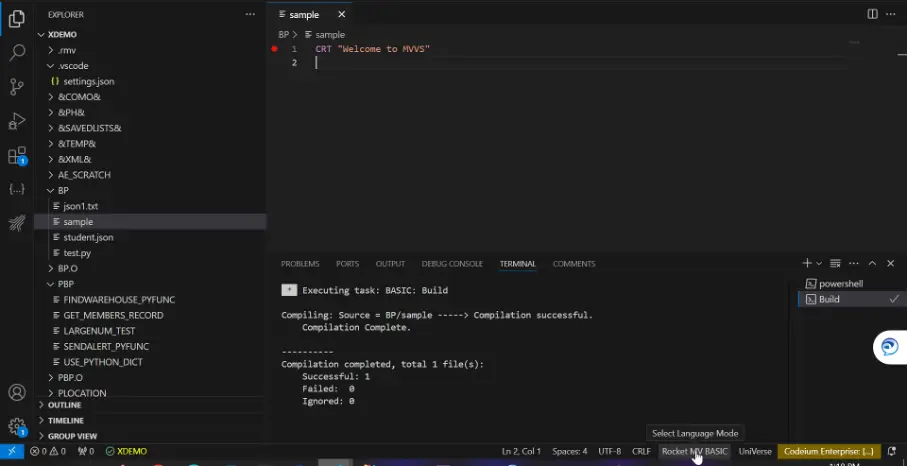Open the Source Control view
Viewport: 908px width, 466px height.
click(x=17, y=86)
